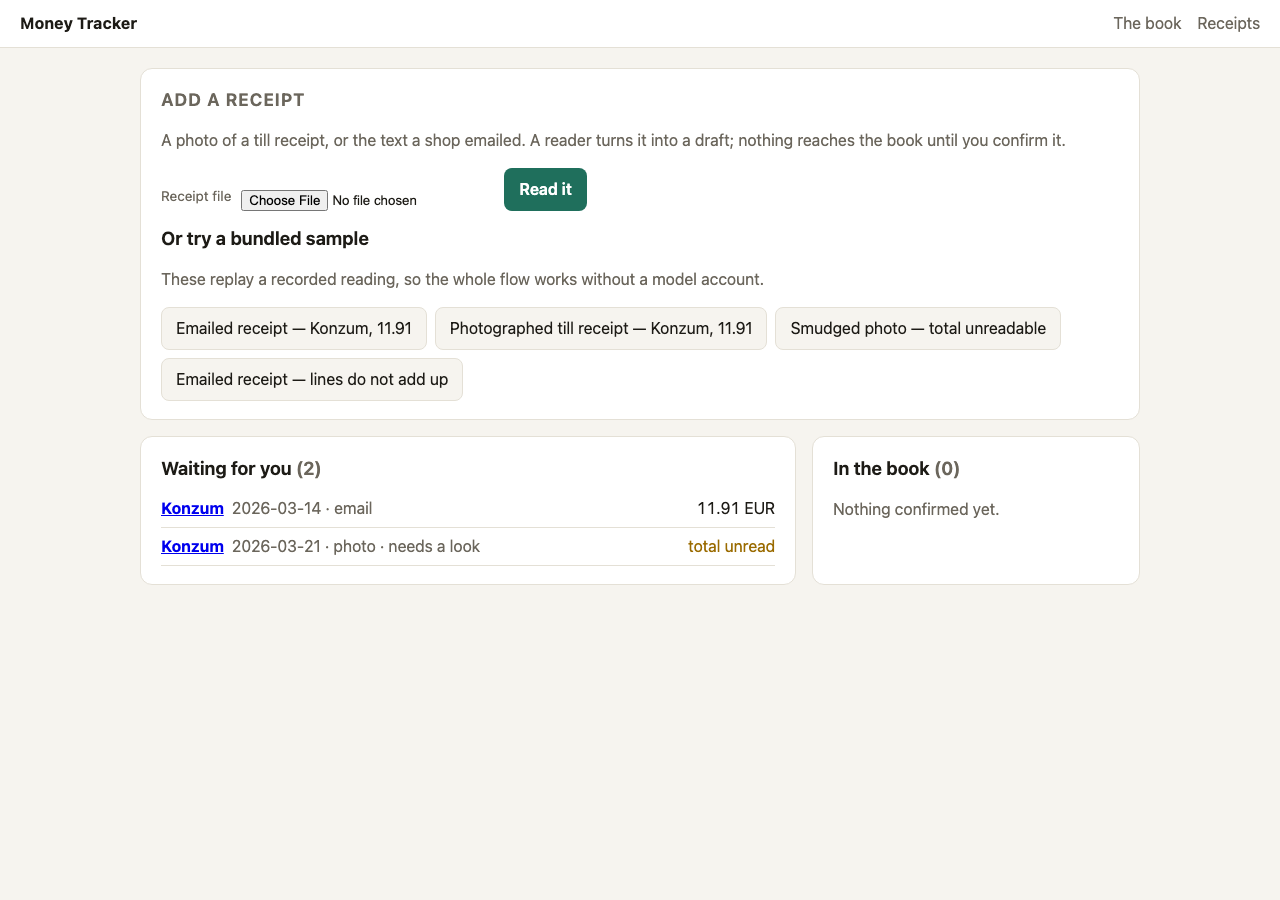Open the Konzum draft dated 2026-03-21
The width and height of the screenshot is (1280, 900).
click(x=192, y=546)
